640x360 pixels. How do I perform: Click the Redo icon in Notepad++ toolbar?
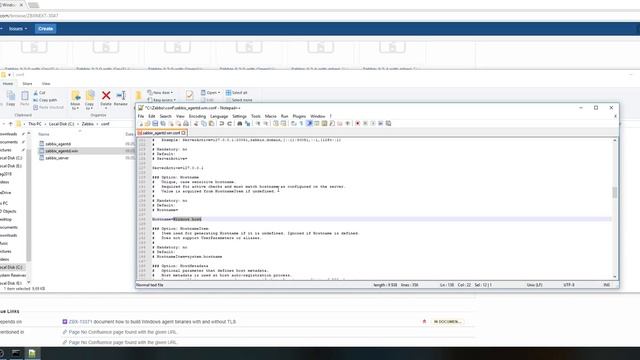[229, 123]
